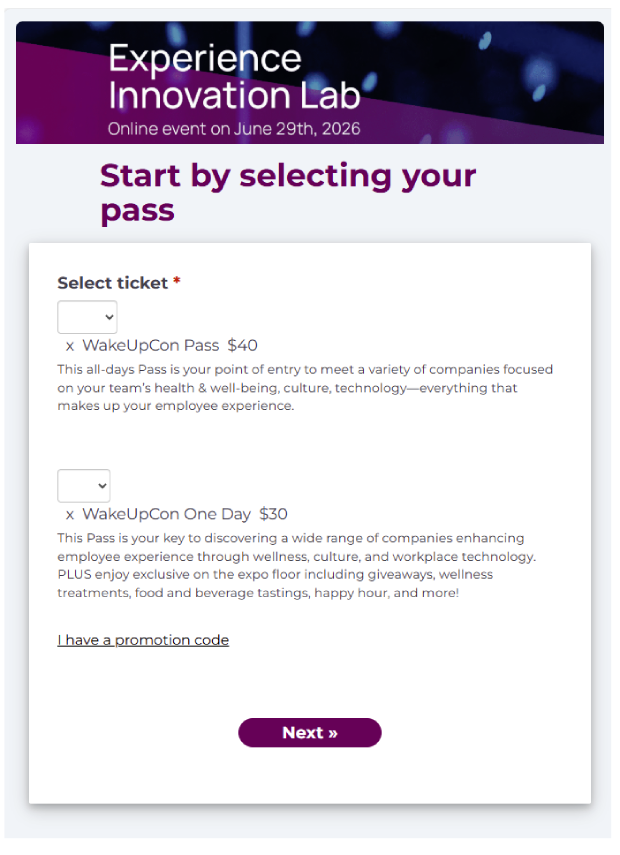Screen dimensions: 620x855
Task: Open the WakeUpCon Pass quantity dropdown
Action: click(87, 318)
